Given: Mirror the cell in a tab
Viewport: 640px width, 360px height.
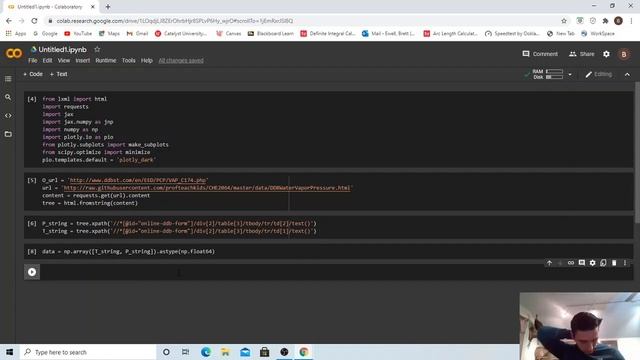Looking at the screenshot, I should tap(603, 263).
